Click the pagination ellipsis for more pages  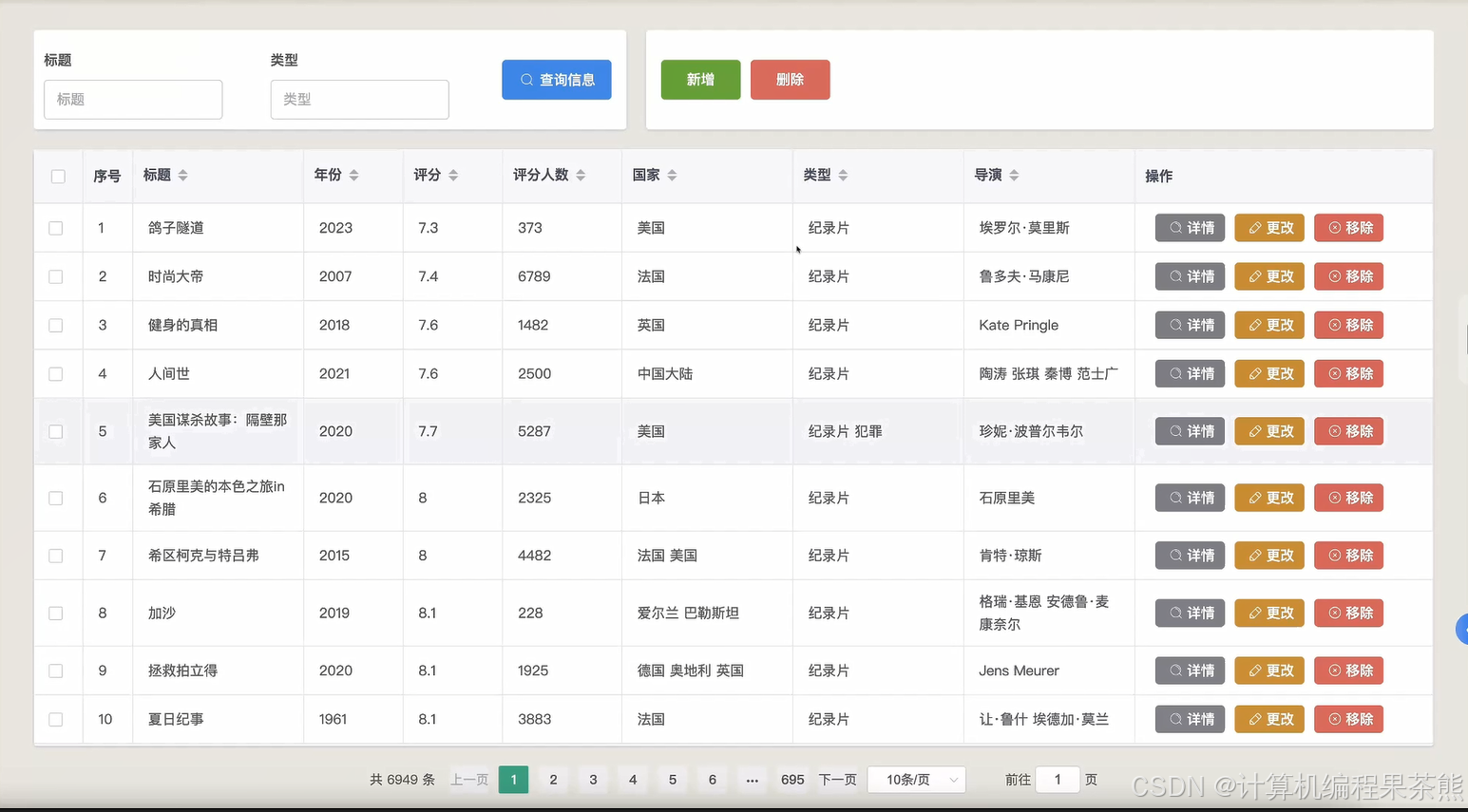click(753, 780)
